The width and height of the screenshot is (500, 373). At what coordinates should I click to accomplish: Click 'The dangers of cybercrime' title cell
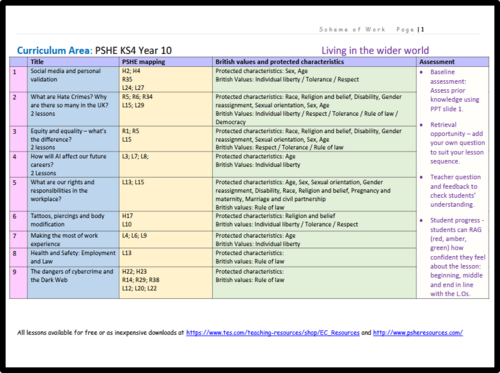(73, 282)
